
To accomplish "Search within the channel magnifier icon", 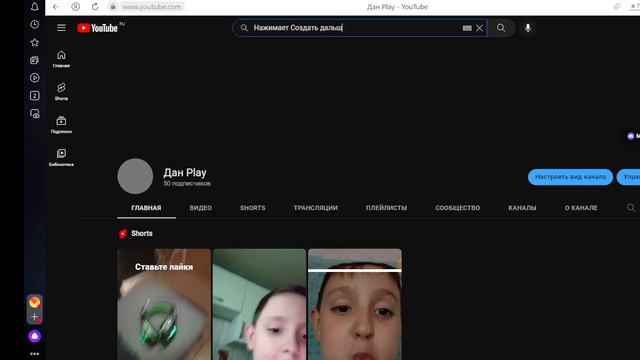I will coord(631,208).
